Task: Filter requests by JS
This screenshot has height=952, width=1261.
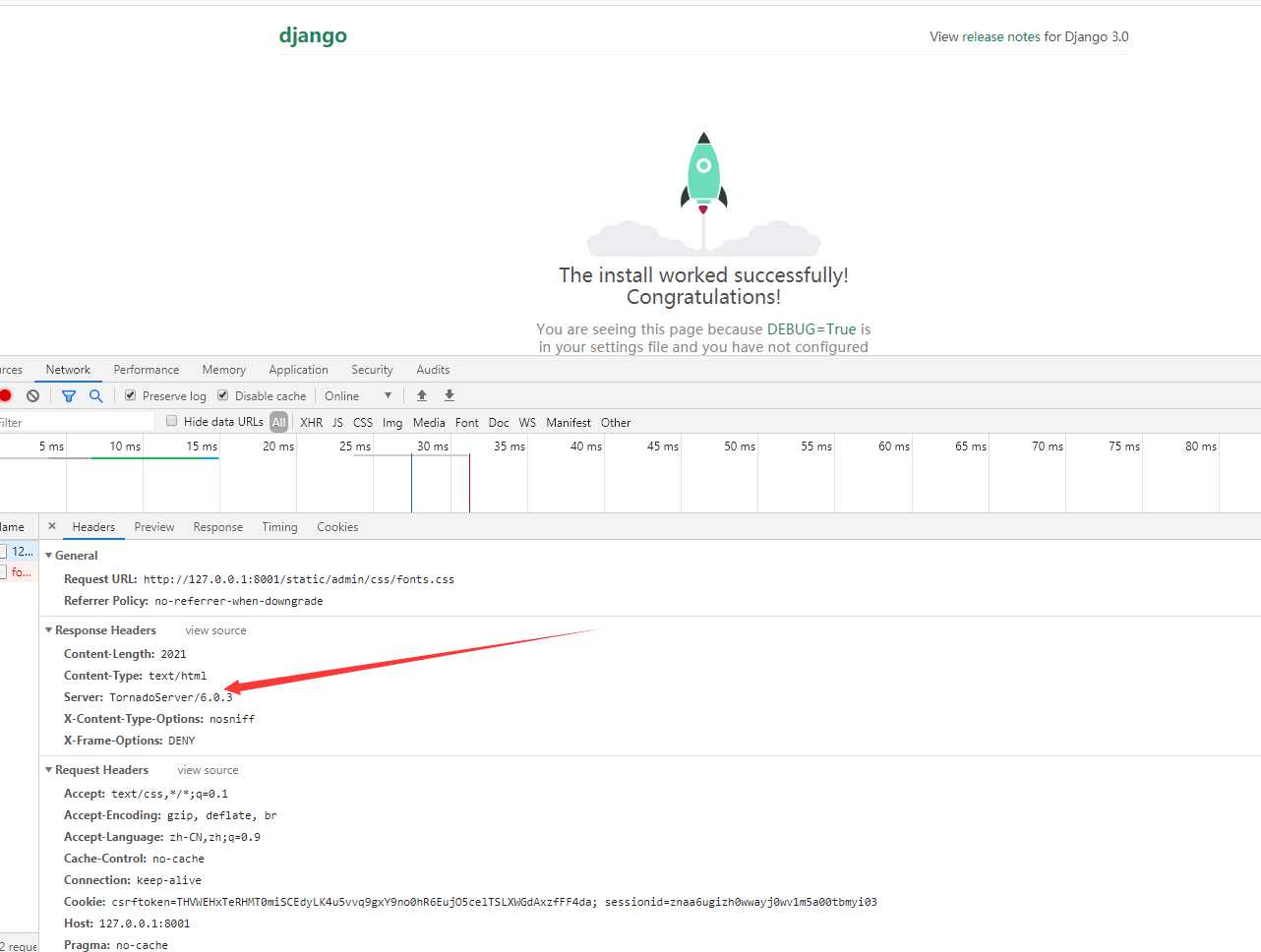Action: click(x=337, y=422)
